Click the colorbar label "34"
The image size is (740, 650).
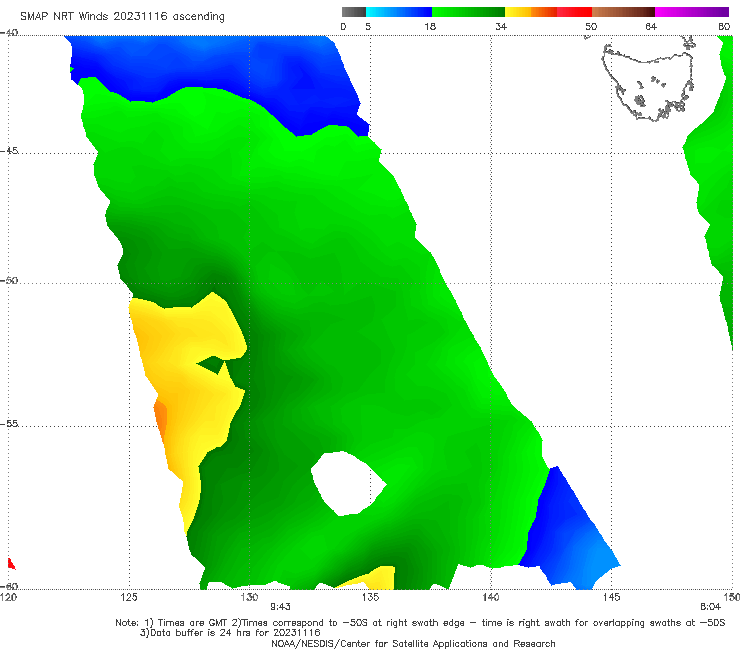501,26
